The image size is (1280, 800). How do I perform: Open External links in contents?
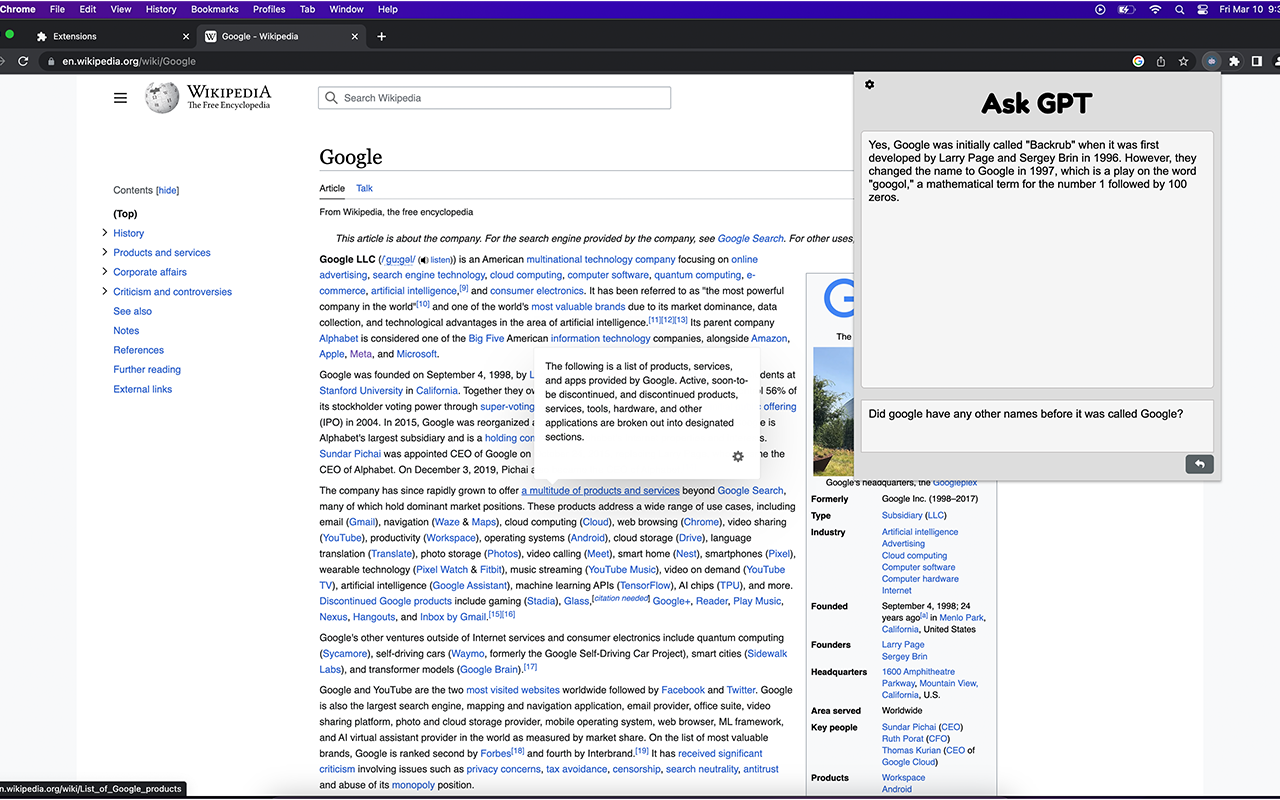143,389
